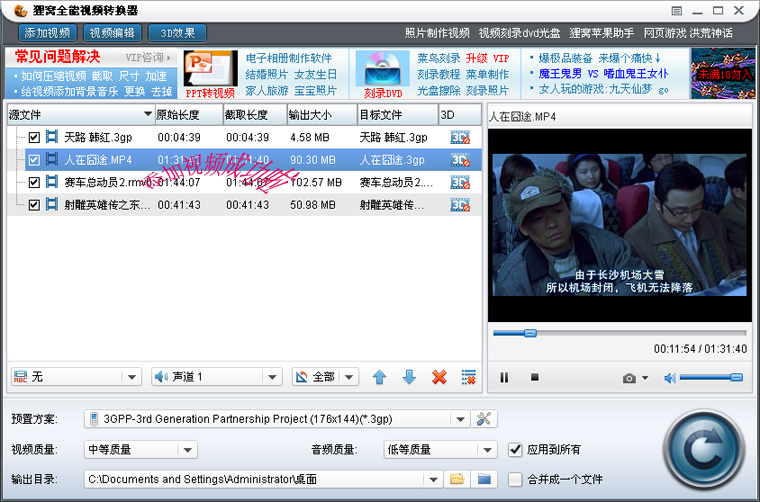760x502 pixels.
Task: Open the 电子相册制作软件 link
Action: pos(288,58)
